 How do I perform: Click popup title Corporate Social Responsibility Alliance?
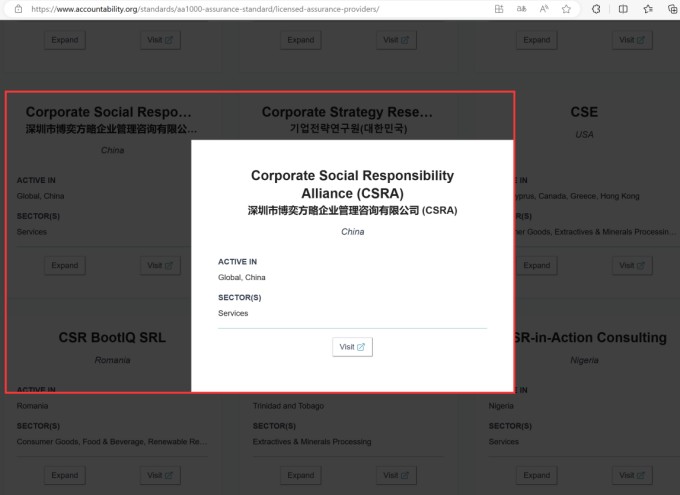click(353, 184)
